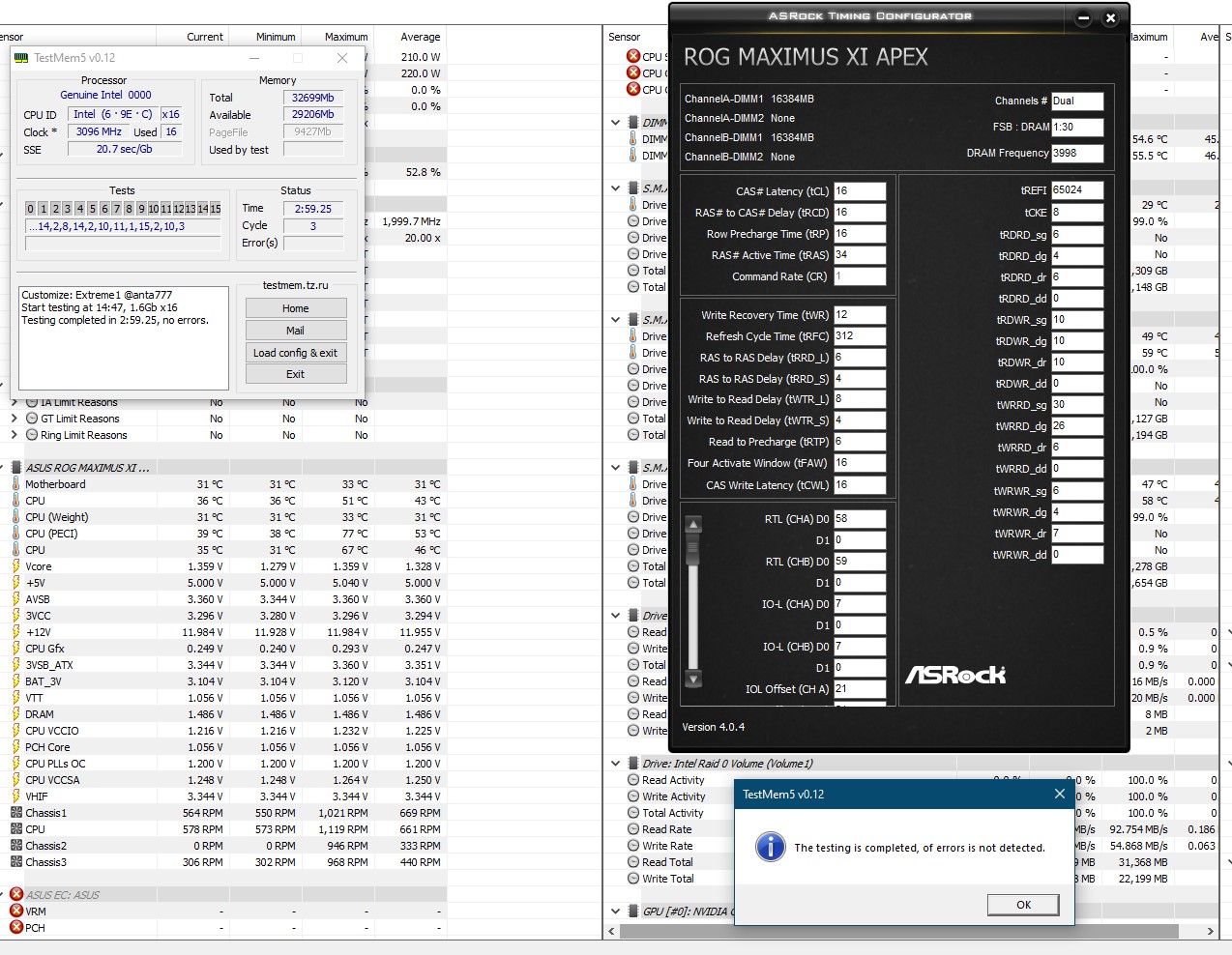Click the right panel horizontal scroll left arrow
Viewport: 1232px width, 955px height.
click(611, 931)
